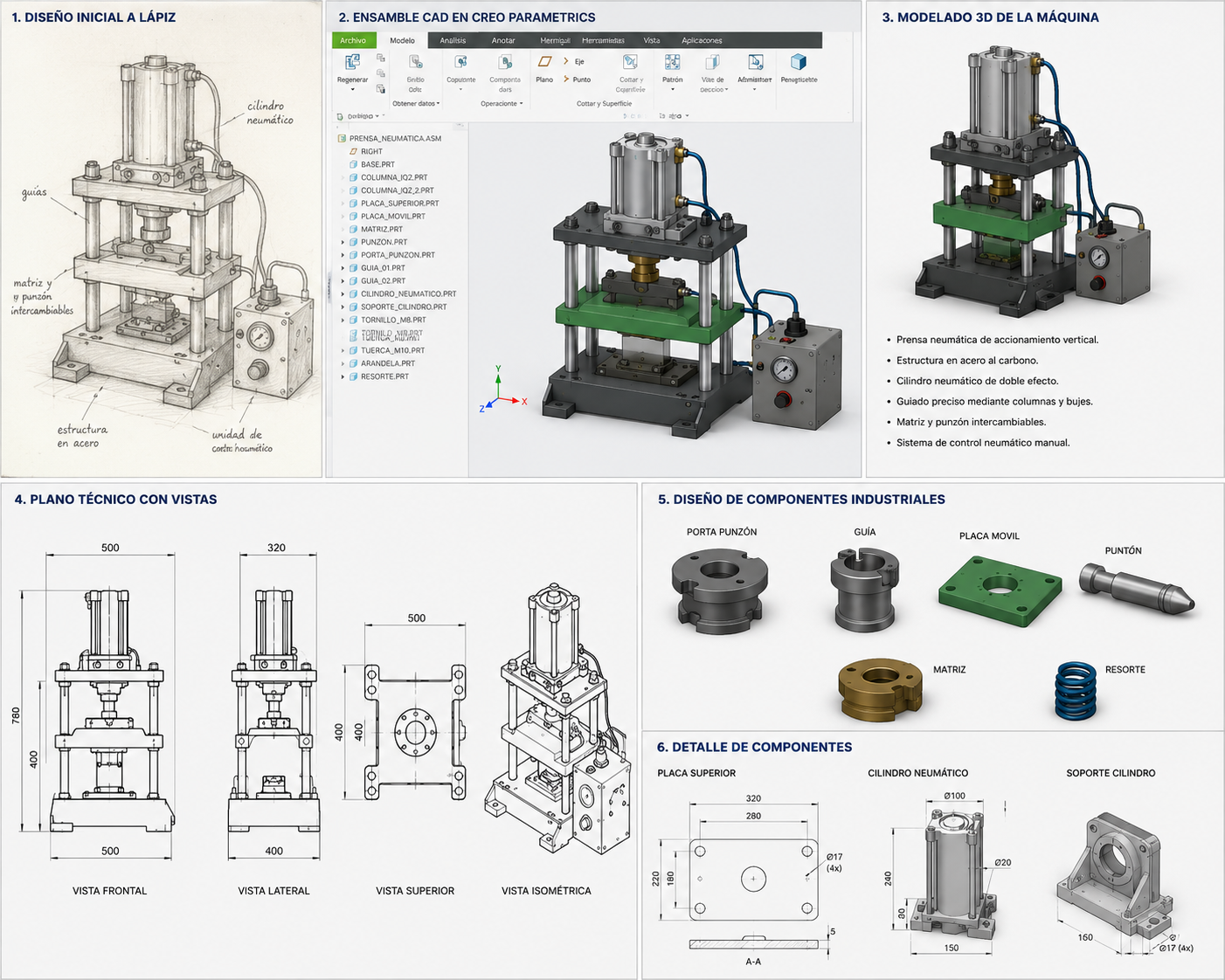Click the Patrón pattern icon
This screenshot has width=1225, height=980.
(672, 62)
